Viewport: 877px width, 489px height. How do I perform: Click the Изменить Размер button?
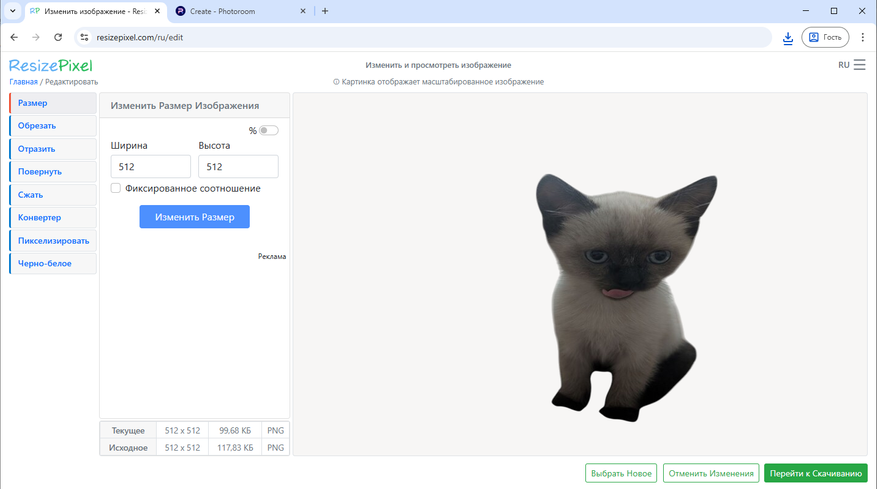point(195,217)
